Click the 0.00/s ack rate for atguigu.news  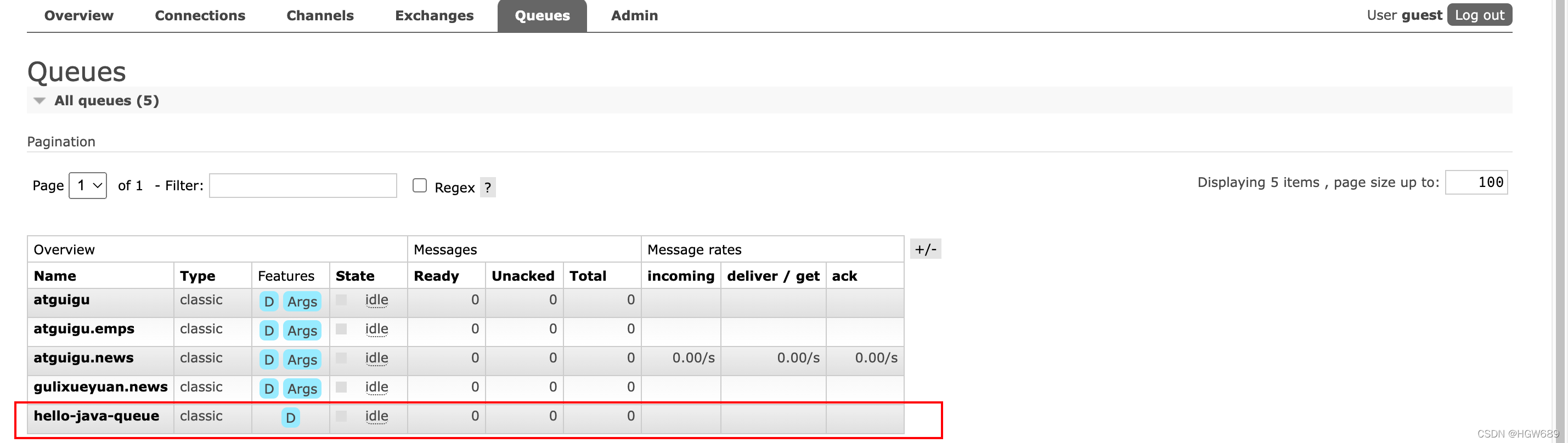[x=876, y=358]
